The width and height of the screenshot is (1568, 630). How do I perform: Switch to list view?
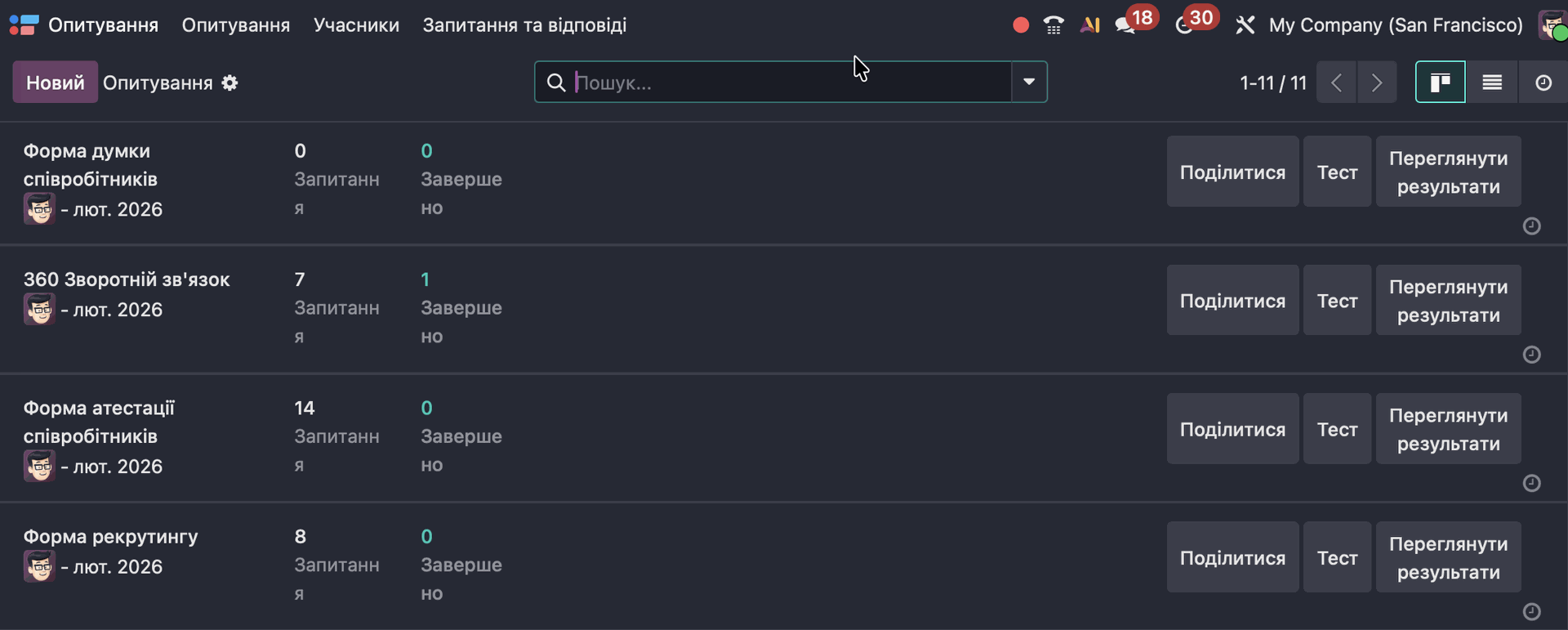[x=1492, y=82]
